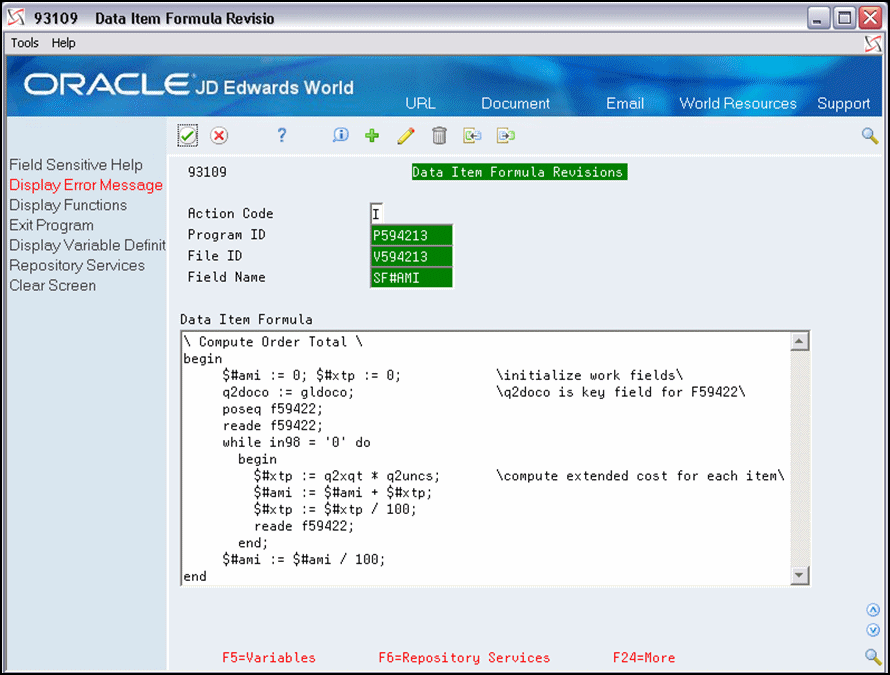The image size is (890, 675).
Task: Click the trash can Delete icon
Action: click(x=439, y=136)
